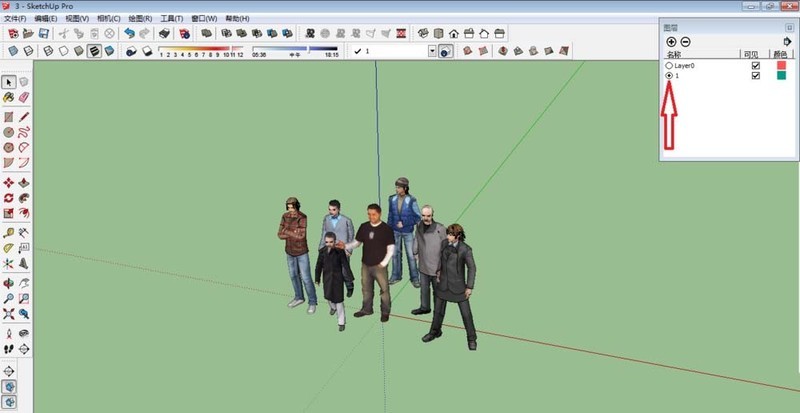Click the 颜色 column header
The height and width of the screenshot is (413, 800).
coord(783,54)
